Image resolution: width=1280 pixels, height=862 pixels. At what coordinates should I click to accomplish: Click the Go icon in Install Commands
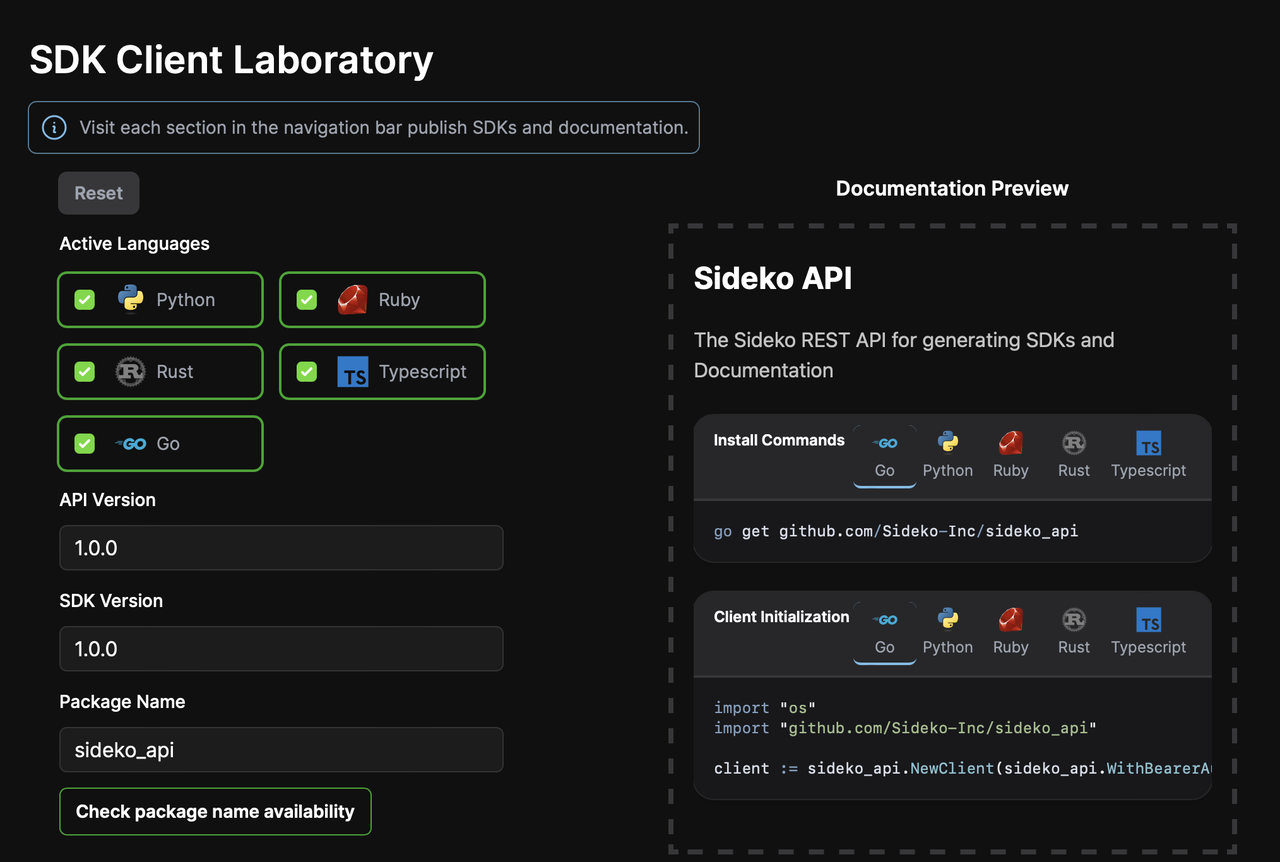point(885,443)
